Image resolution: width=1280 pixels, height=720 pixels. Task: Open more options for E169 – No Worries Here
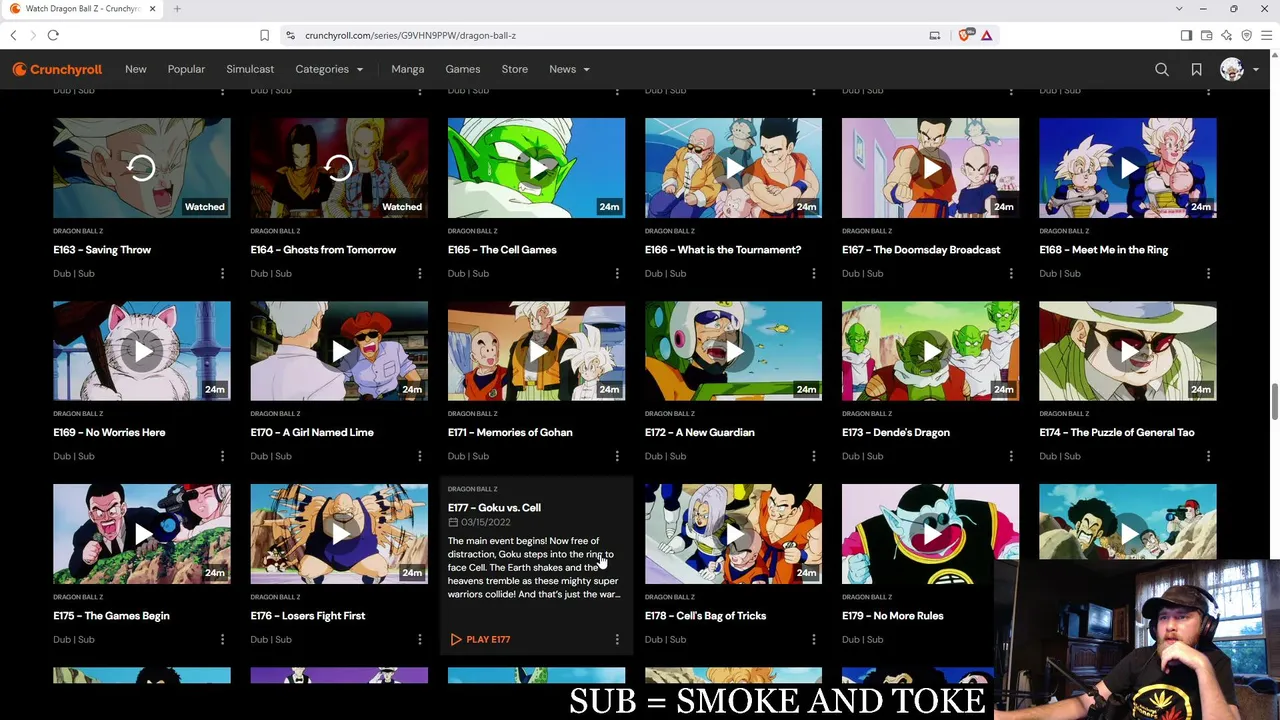222,456
